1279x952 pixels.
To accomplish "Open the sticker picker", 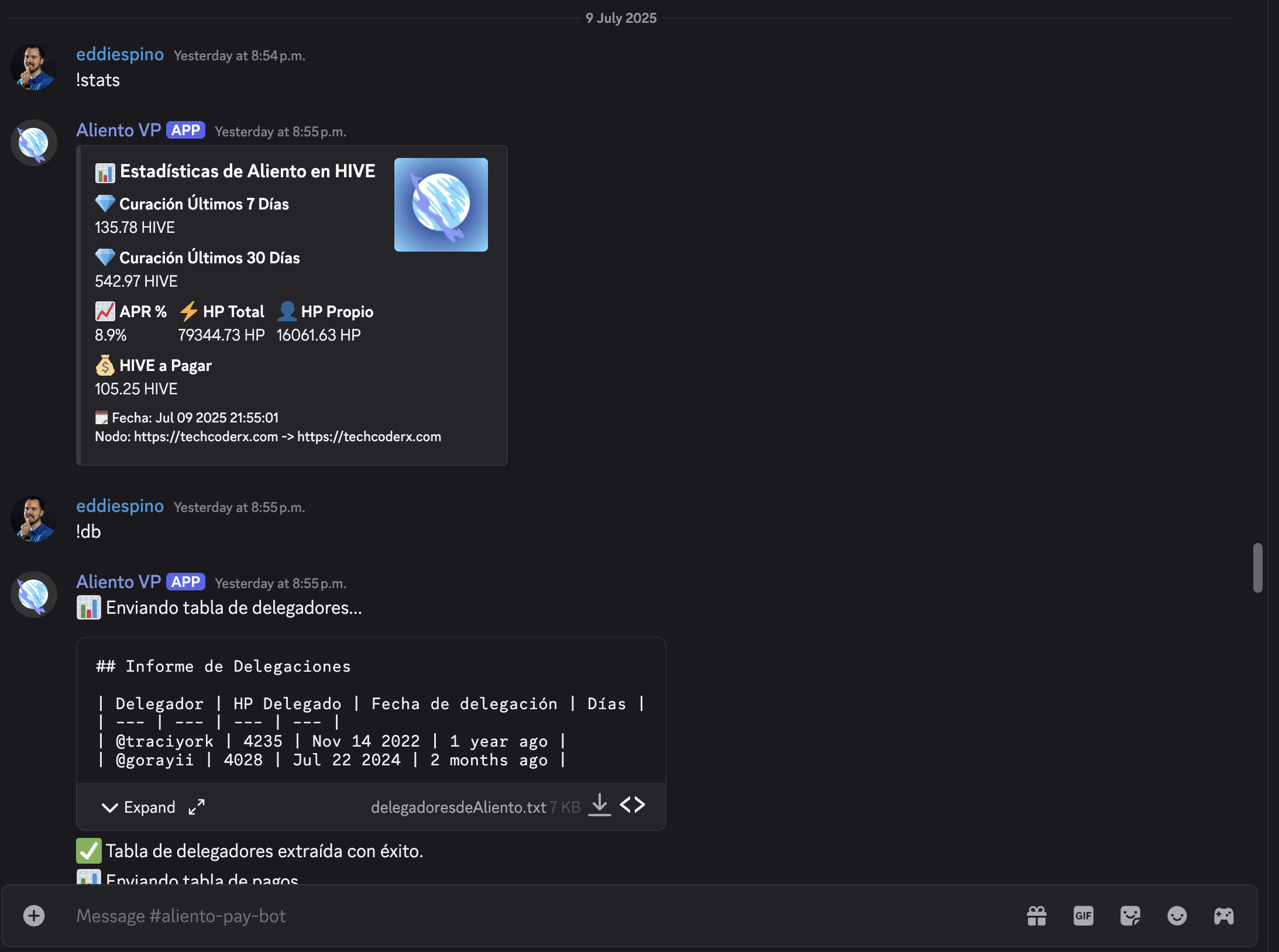I will click(x=1130, y=916).
